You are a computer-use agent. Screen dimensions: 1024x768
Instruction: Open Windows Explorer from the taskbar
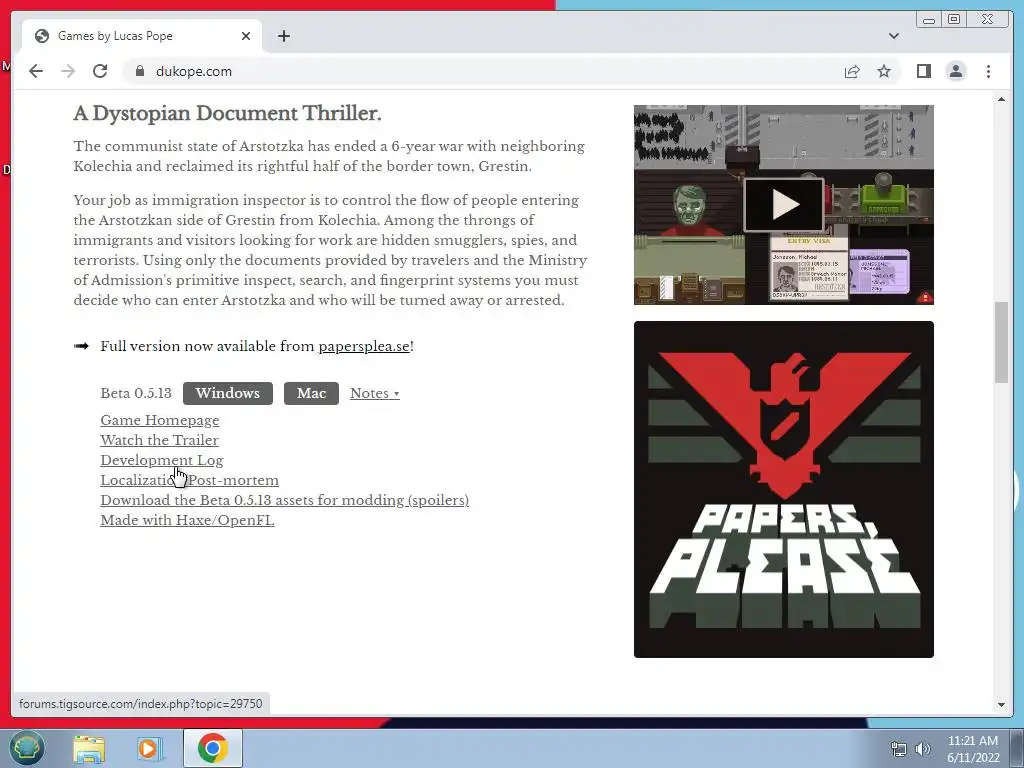click(x=89, y=749)
